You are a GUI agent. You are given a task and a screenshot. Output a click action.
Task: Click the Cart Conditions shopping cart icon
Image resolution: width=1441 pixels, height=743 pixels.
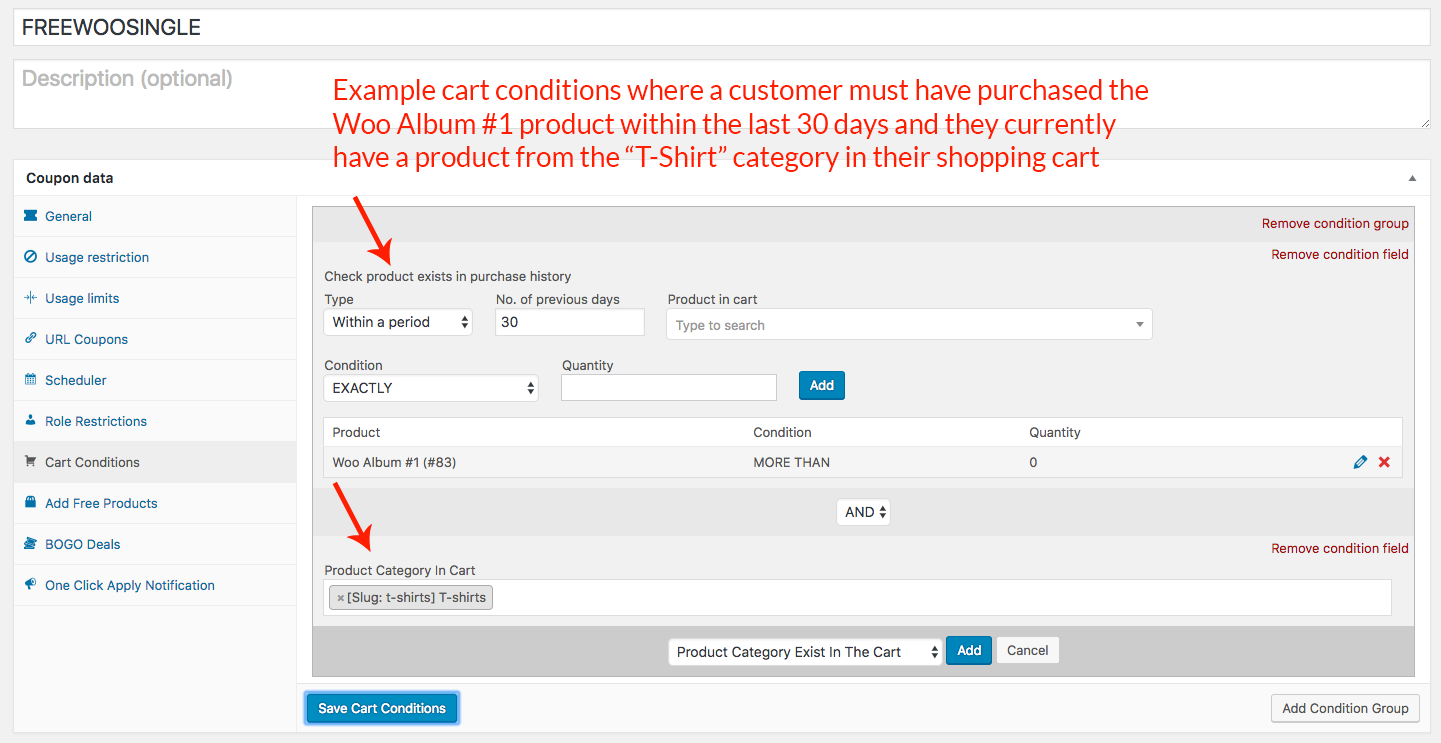point(31,462)
